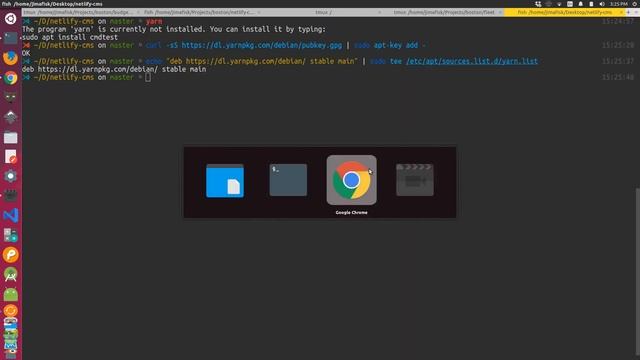Open the battery indicator in the top panel
This screenshot has width=640, height=360.
(x=591, y=4)
